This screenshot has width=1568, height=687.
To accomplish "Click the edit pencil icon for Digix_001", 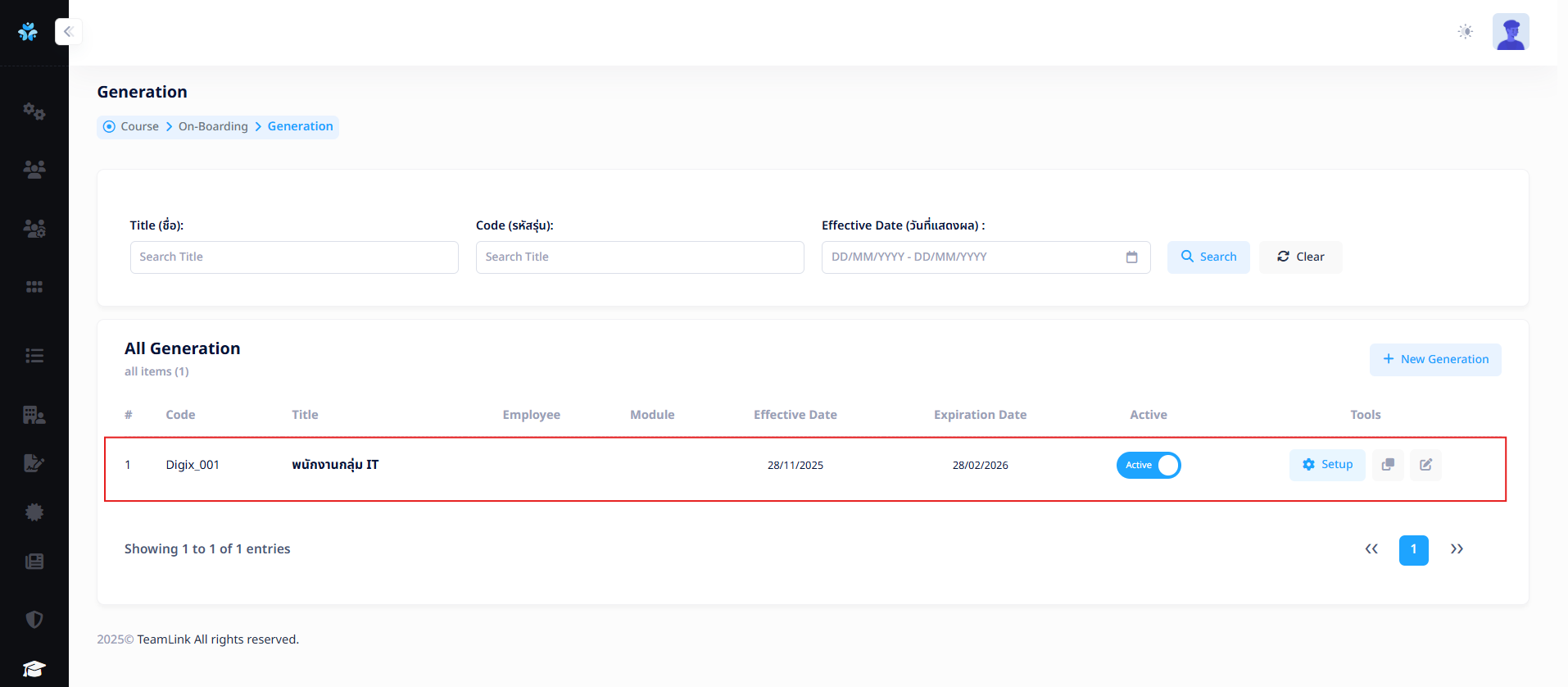I will pyautogui.click(x=1425, y=465).
